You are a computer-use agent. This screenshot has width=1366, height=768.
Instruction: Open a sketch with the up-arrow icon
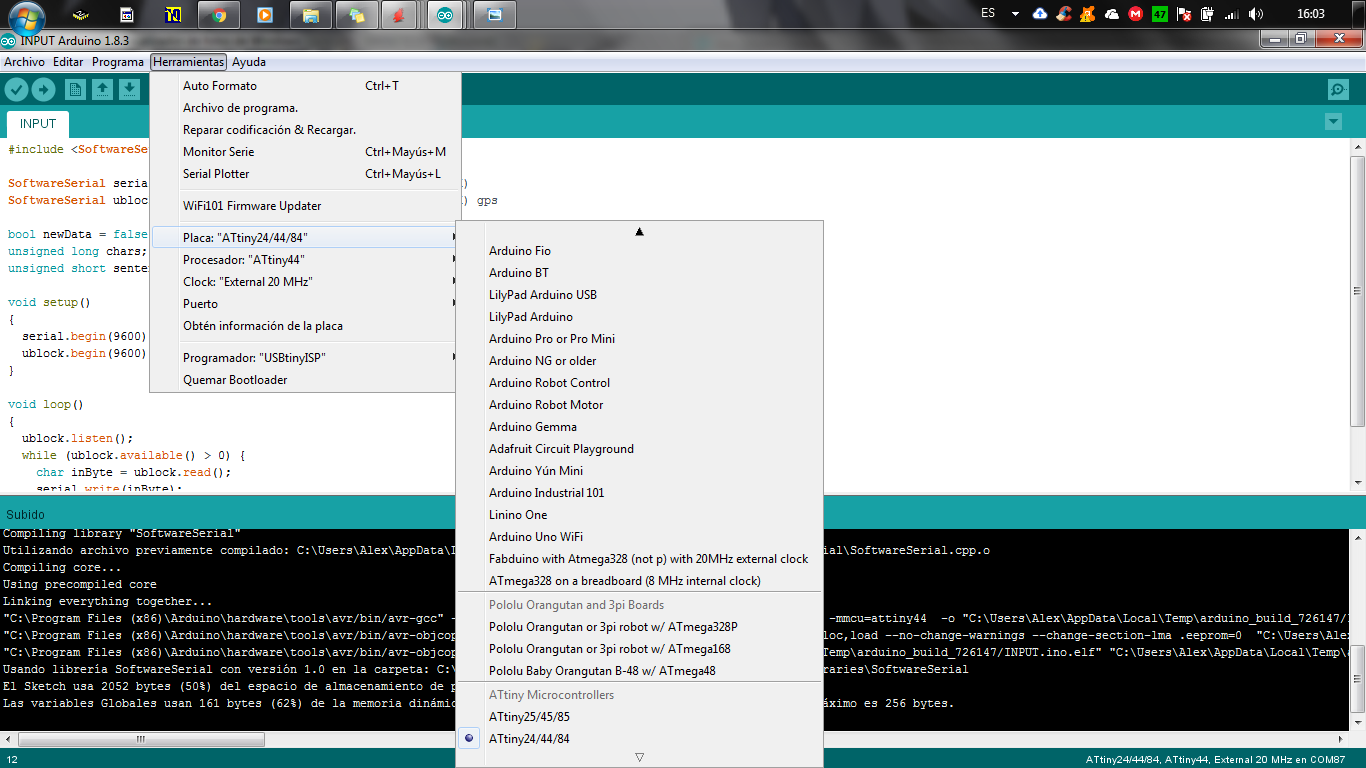(x=102, y=90)
